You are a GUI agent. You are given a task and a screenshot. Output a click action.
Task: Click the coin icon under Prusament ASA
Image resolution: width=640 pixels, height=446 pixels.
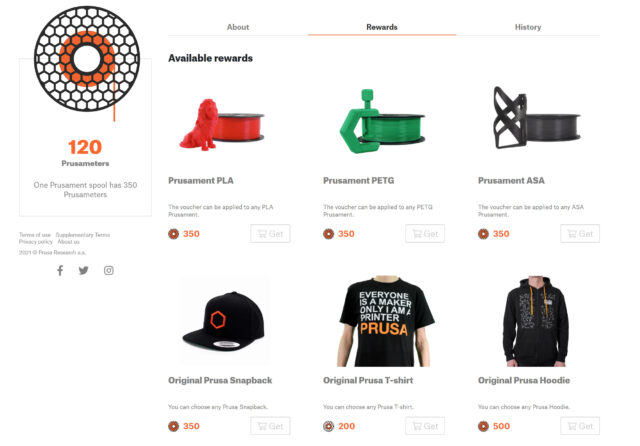click(483, 234)
